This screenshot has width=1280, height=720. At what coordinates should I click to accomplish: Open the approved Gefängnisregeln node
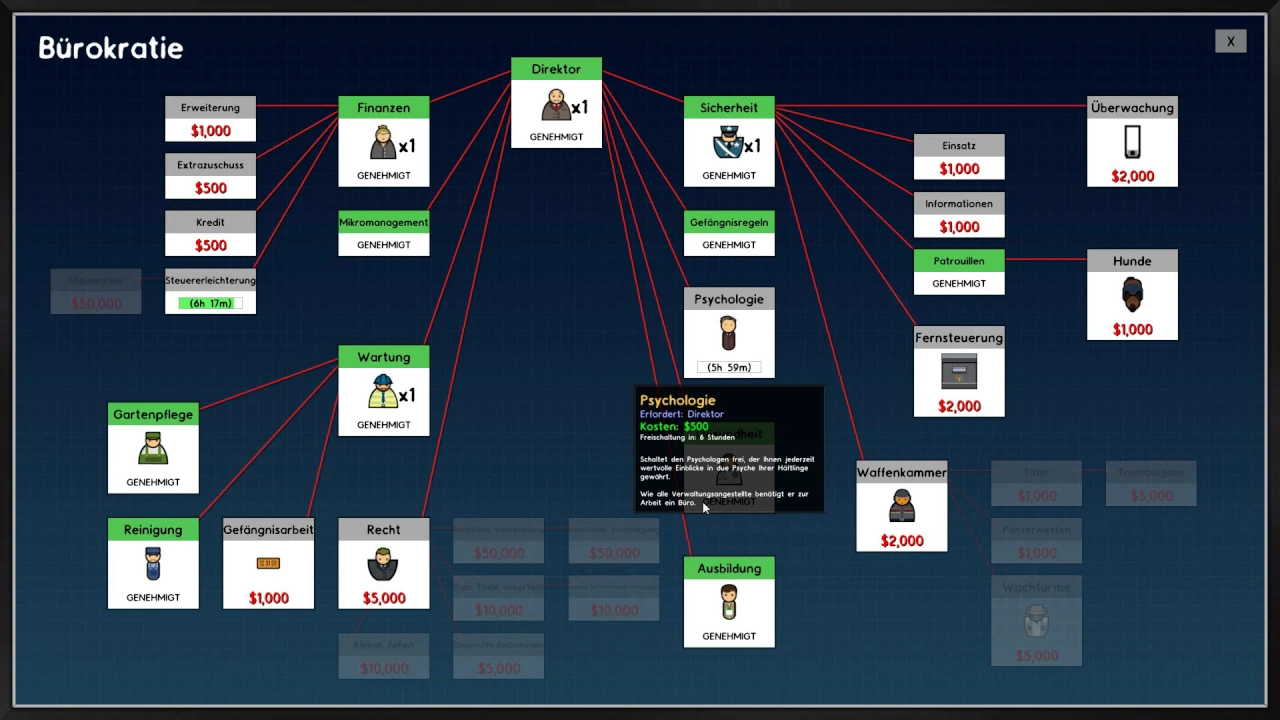[x=729, y=233]
